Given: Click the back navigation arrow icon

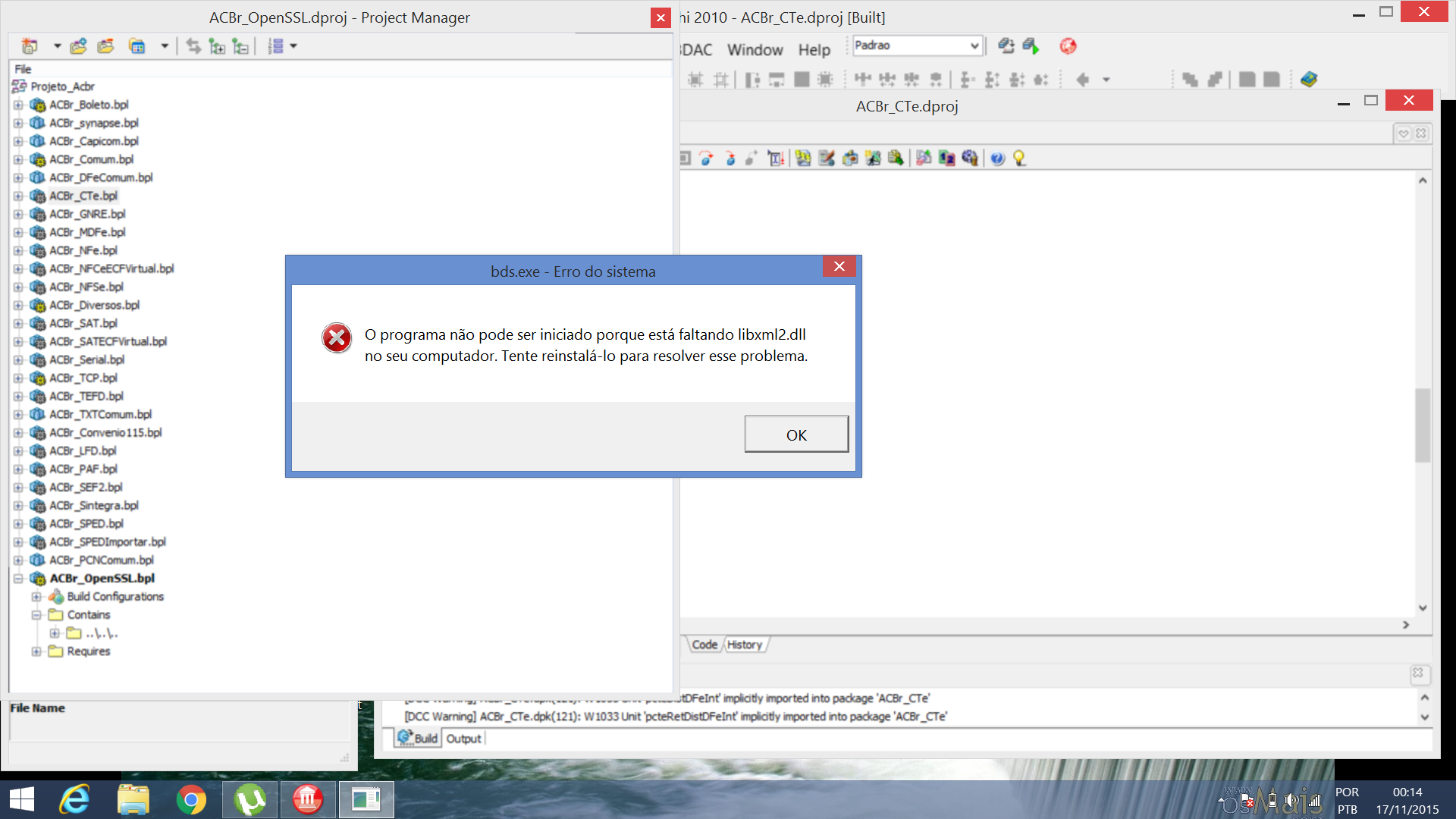Looking at the screenshot, I should [x=1083, y=79].
